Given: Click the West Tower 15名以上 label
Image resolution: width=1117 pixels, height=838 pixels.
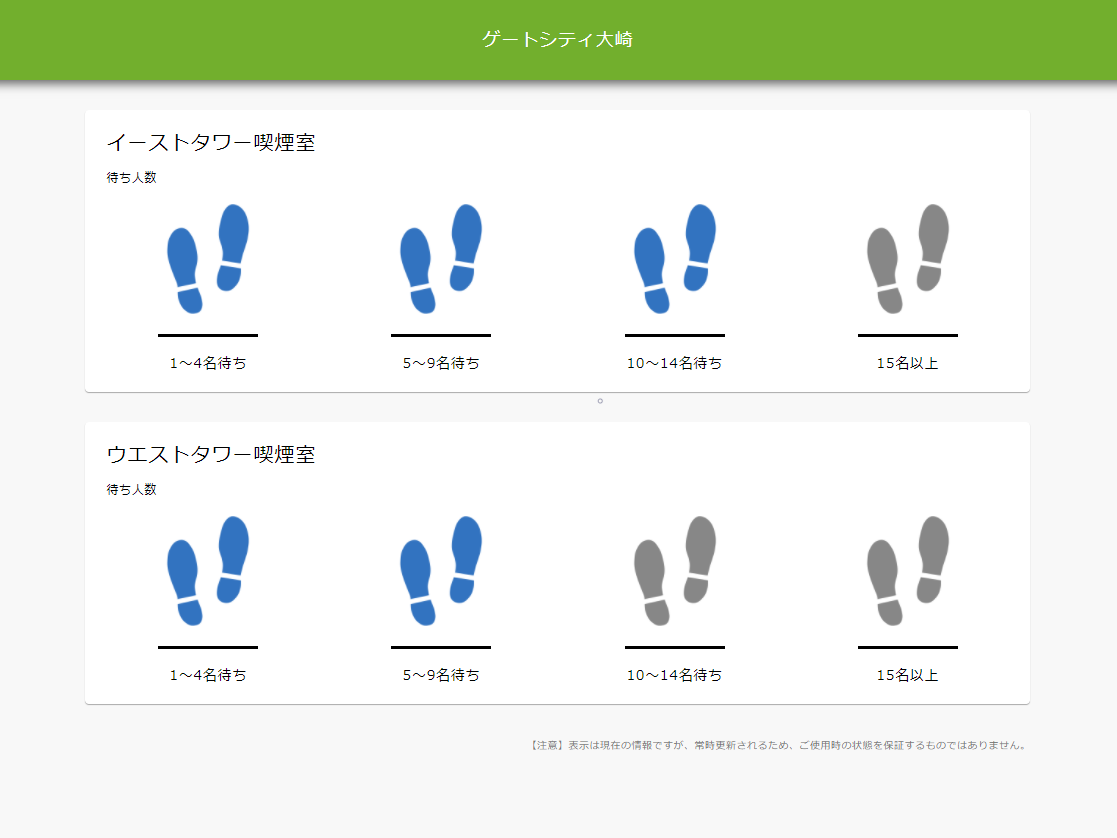Looking at the screenshot, I should tap(908, 676).
